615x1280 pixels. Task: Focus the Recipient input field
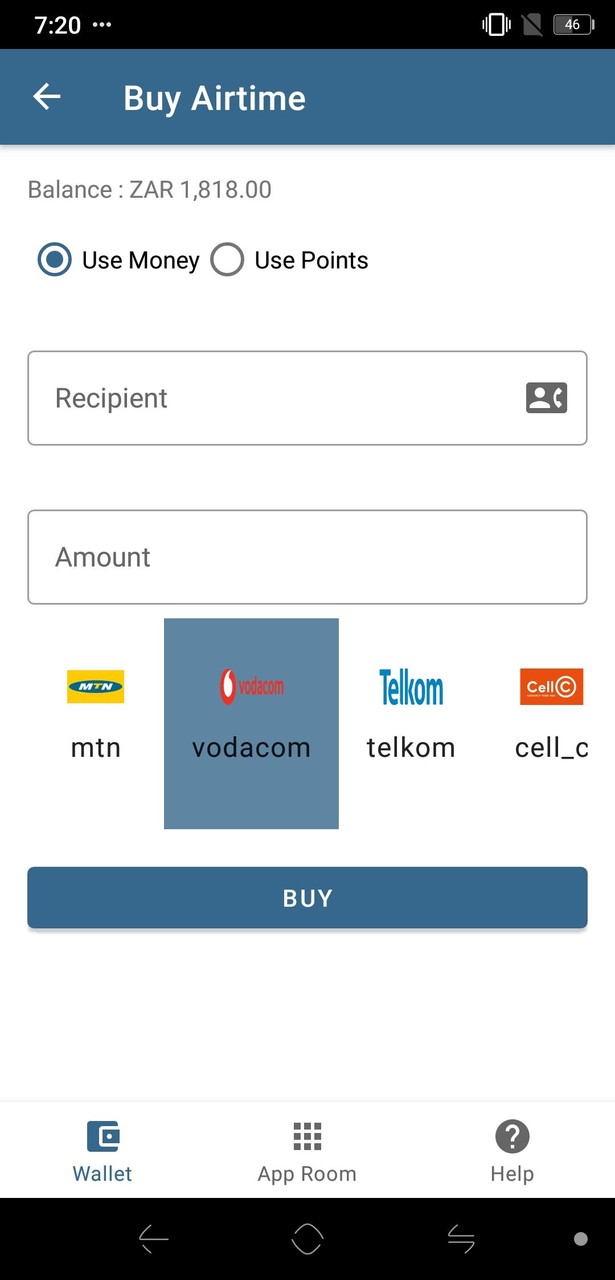point(280,398)
